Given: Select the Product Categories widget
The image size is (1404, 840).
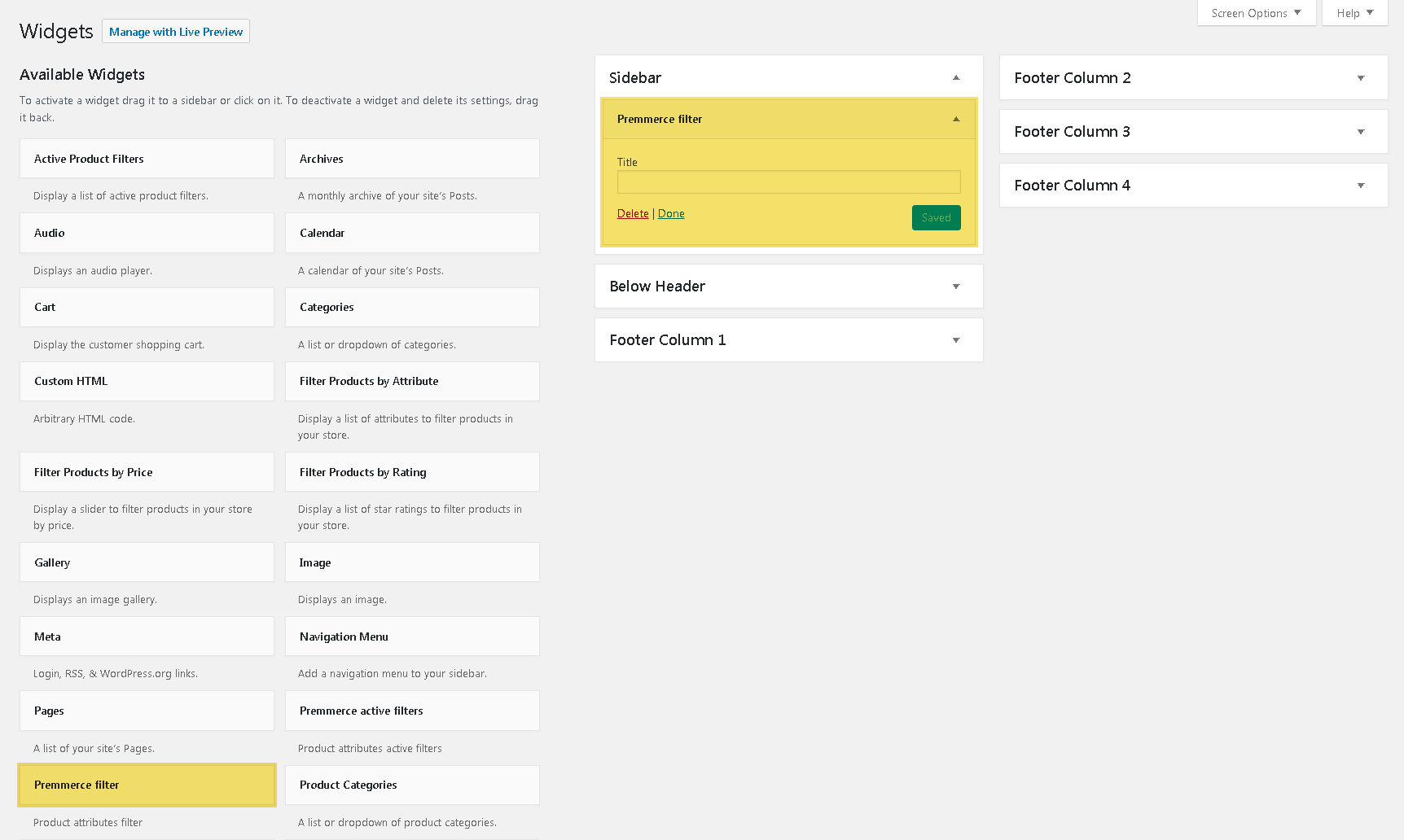Looking at the screenshot, I should click(412, 785).
